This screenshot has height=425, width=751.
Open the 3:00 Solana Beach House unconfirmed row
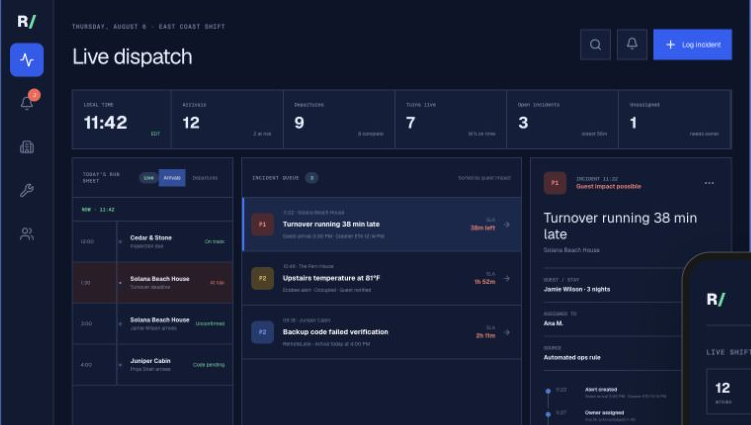point(152,324)
